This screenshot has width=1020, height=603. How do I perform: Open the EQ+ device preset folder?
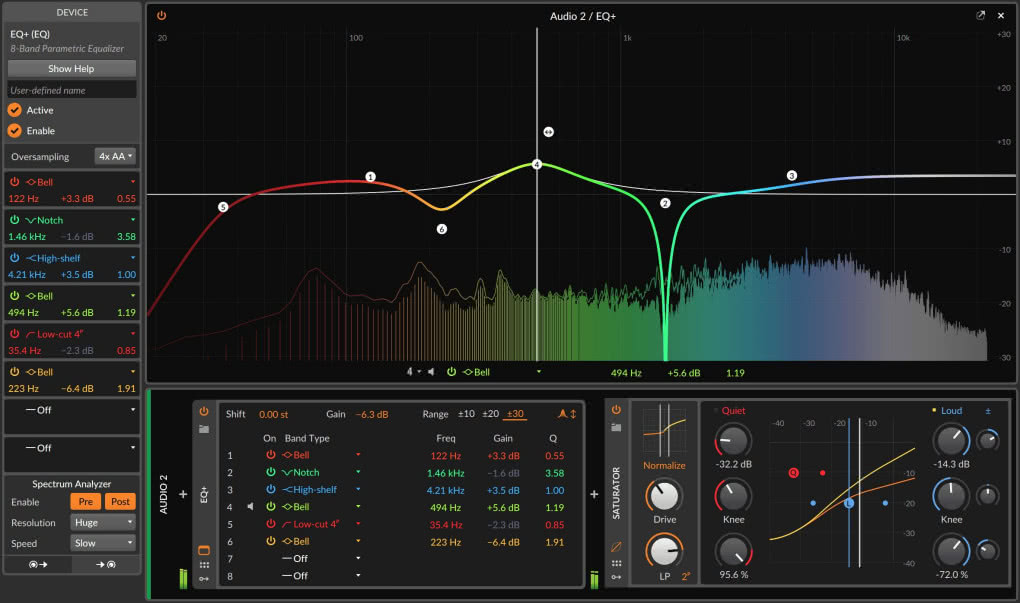pos(204,429)
